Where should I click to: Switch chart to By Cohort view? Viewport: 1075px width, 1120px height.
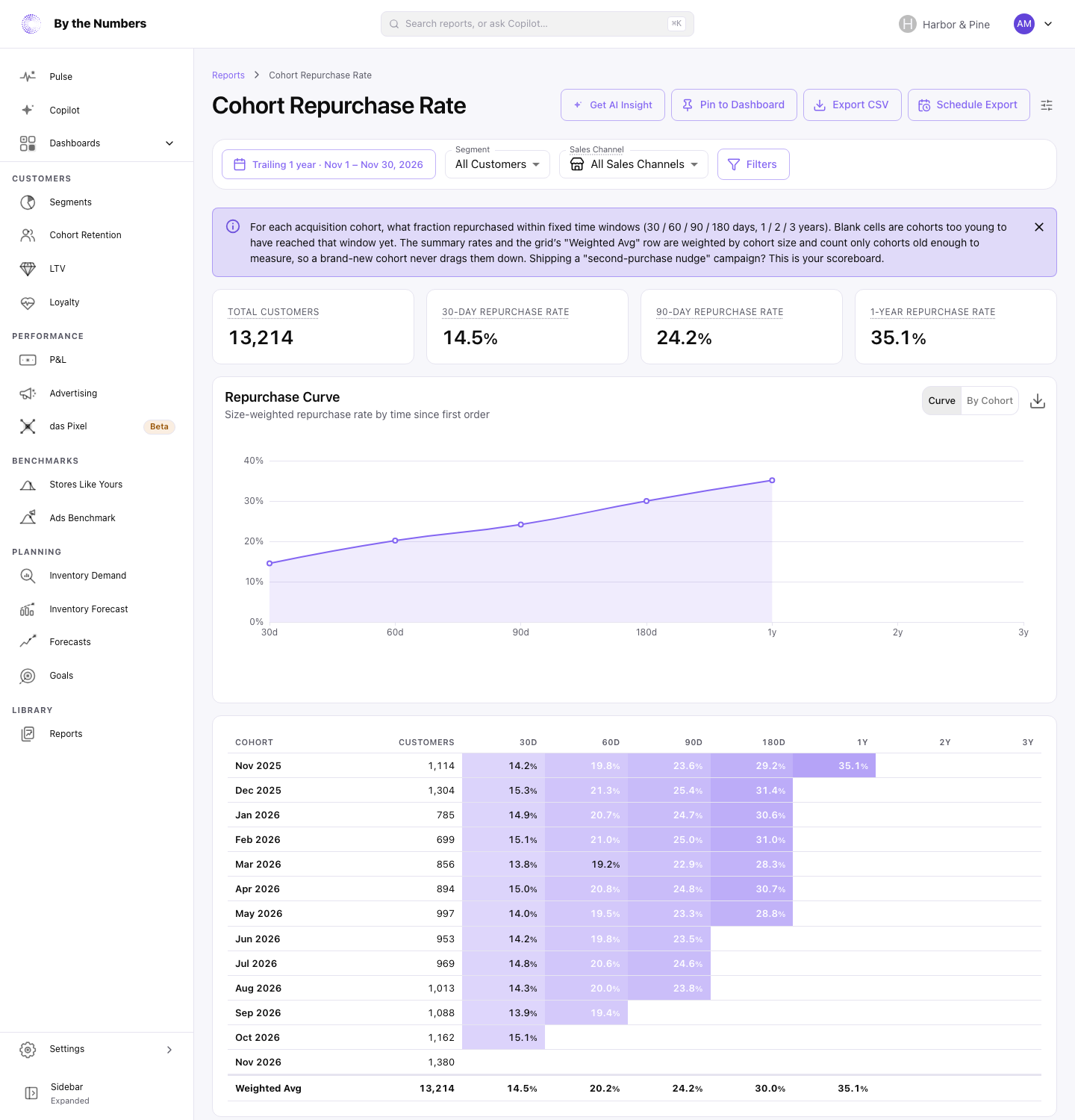(990, 401)
